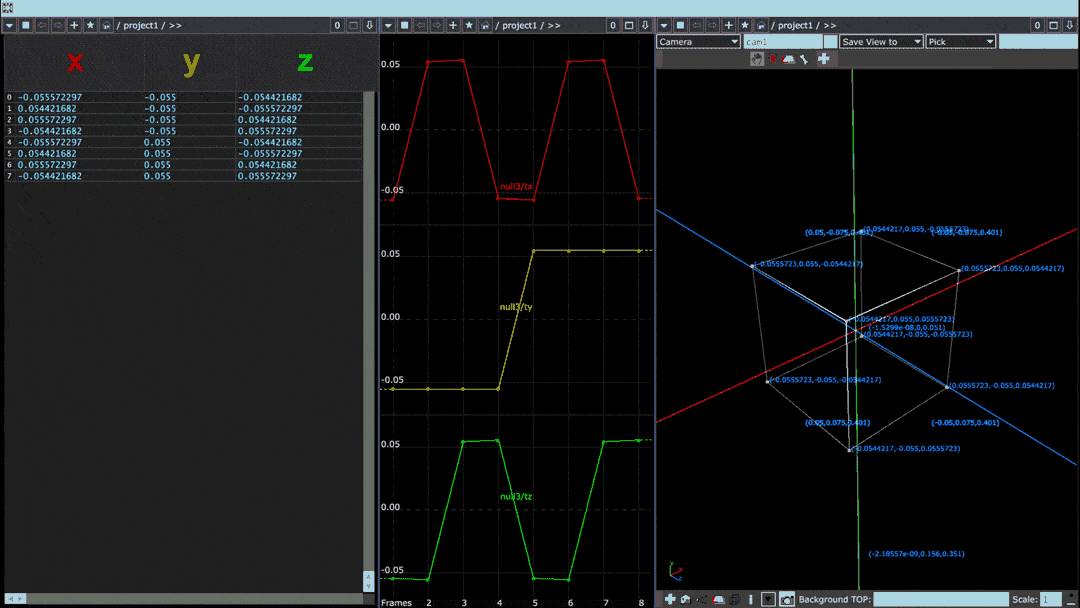Select the red arrow select tool
This screenshot has height=608, width=1080.
(773, 59)
